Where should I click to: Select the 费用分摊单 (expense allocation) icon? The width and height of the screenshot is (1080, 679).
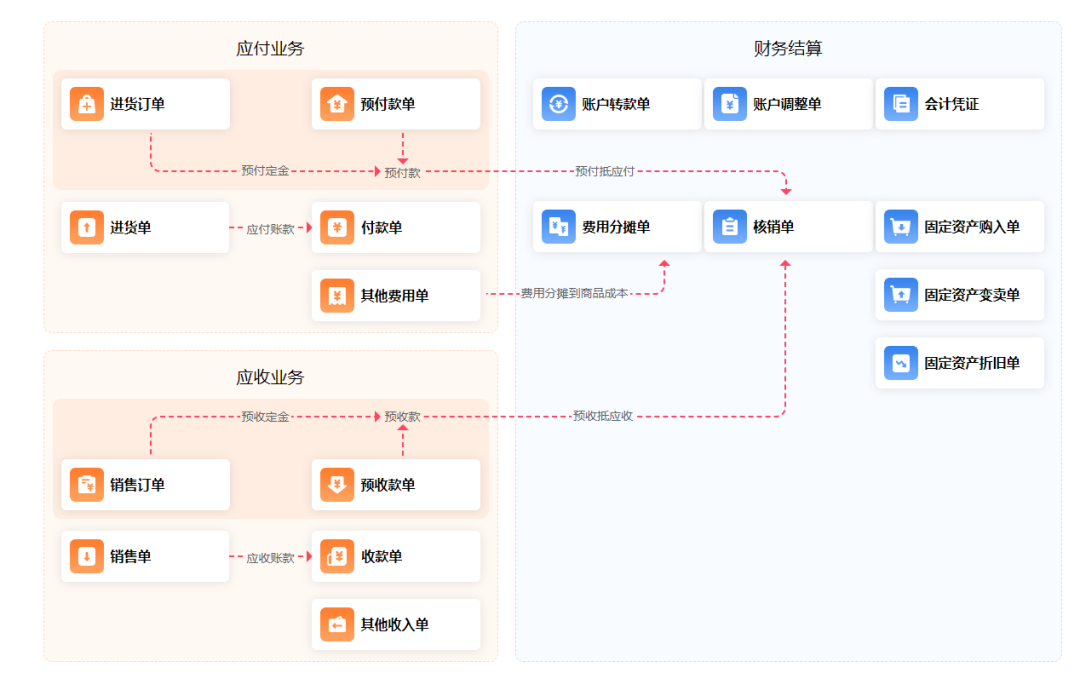pyautogui.click(x=558, y=227)
